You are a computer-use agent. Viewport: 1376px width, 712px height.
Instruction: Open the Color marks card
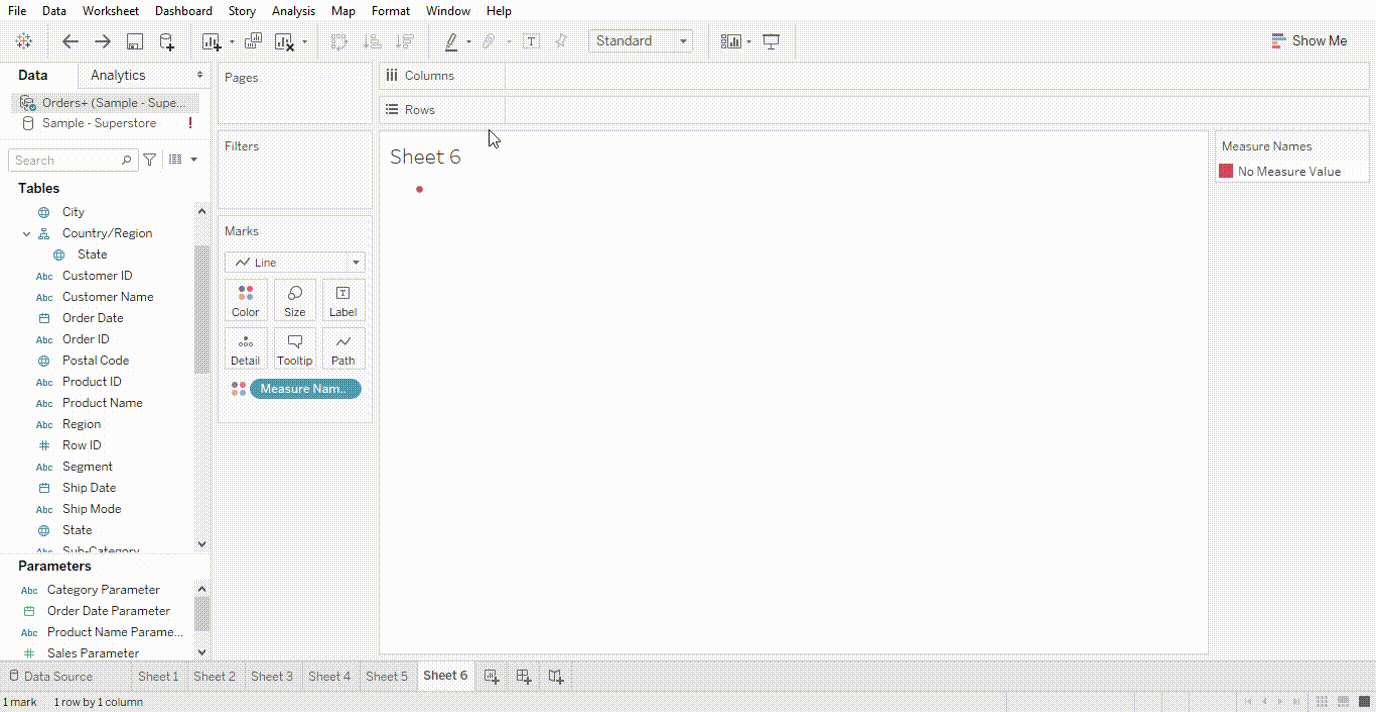tap(246, 300)
